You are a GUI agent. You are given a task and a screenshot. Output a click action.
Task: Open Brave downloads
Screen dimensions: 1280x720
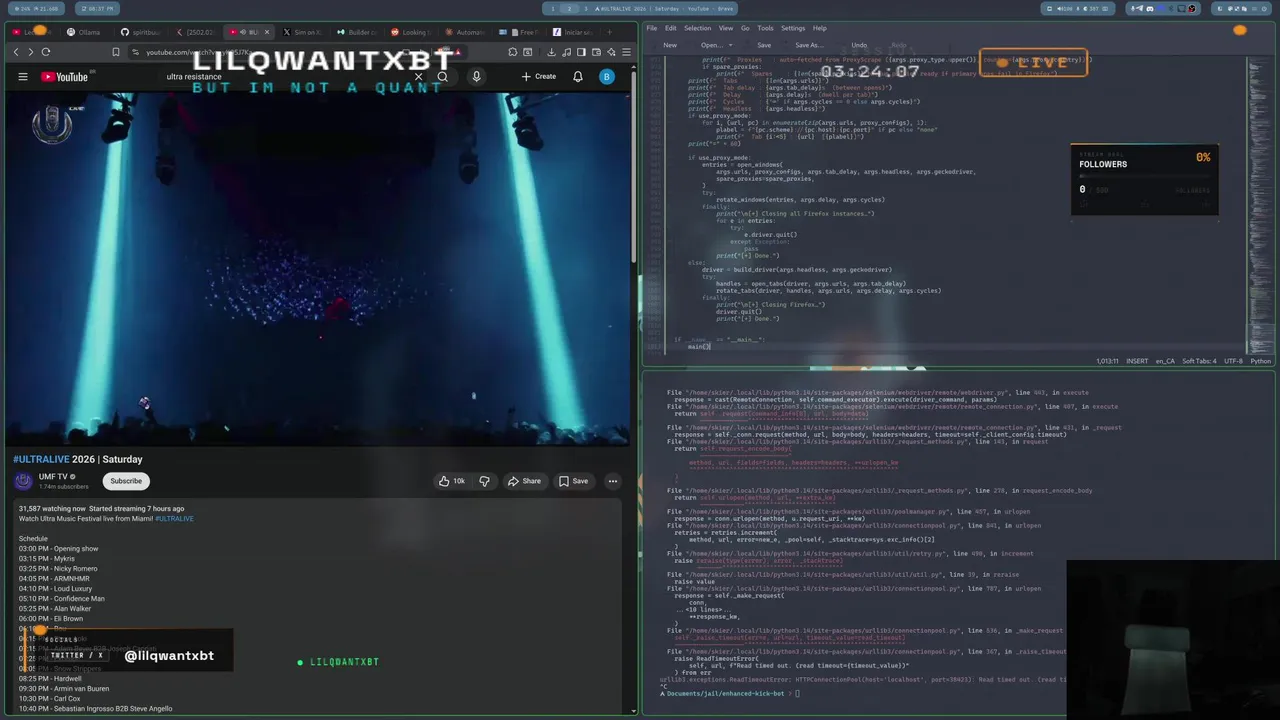pos(551,52)
